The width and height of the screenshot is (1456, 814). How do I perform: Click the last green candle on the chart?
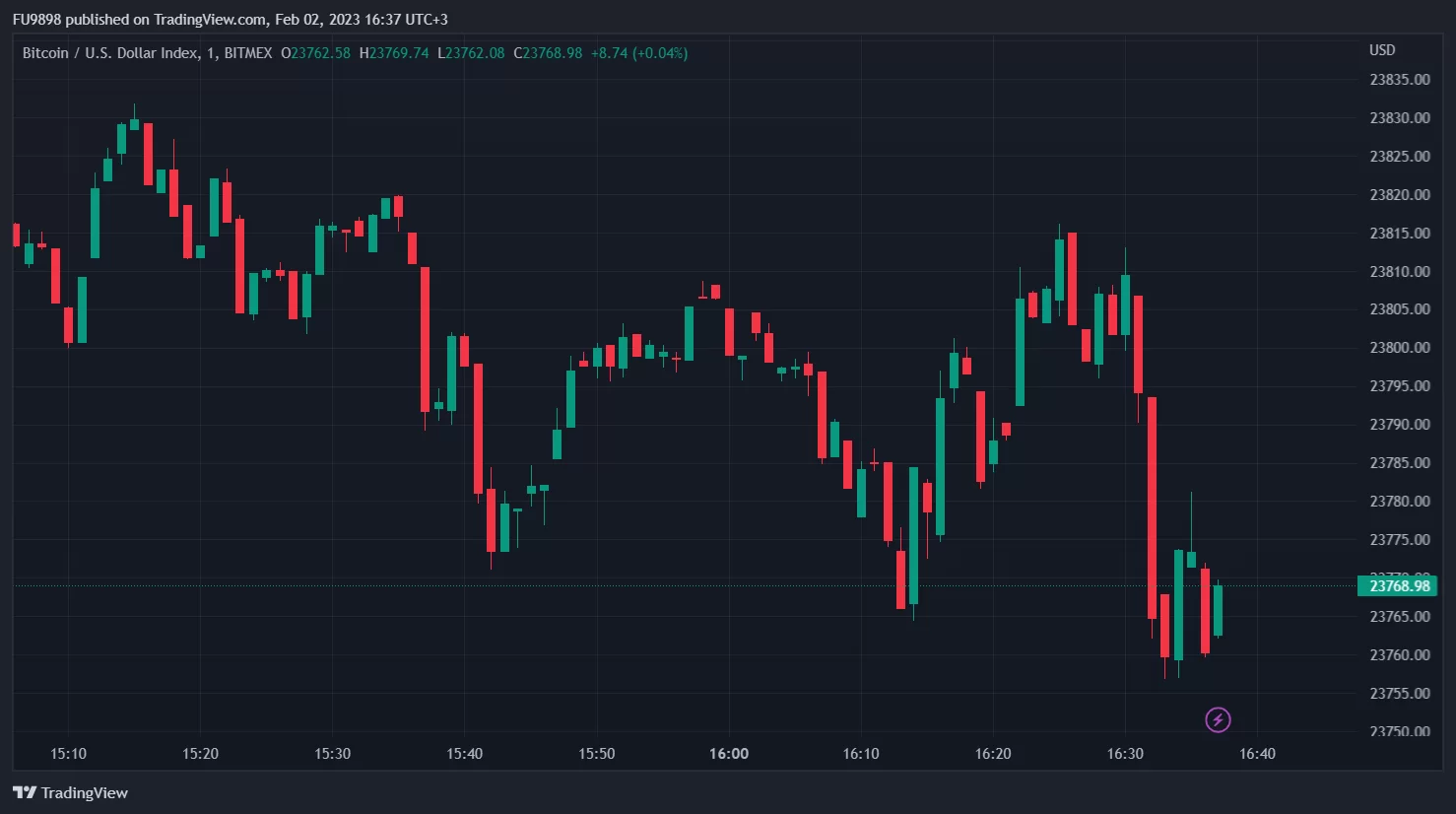1218,611
